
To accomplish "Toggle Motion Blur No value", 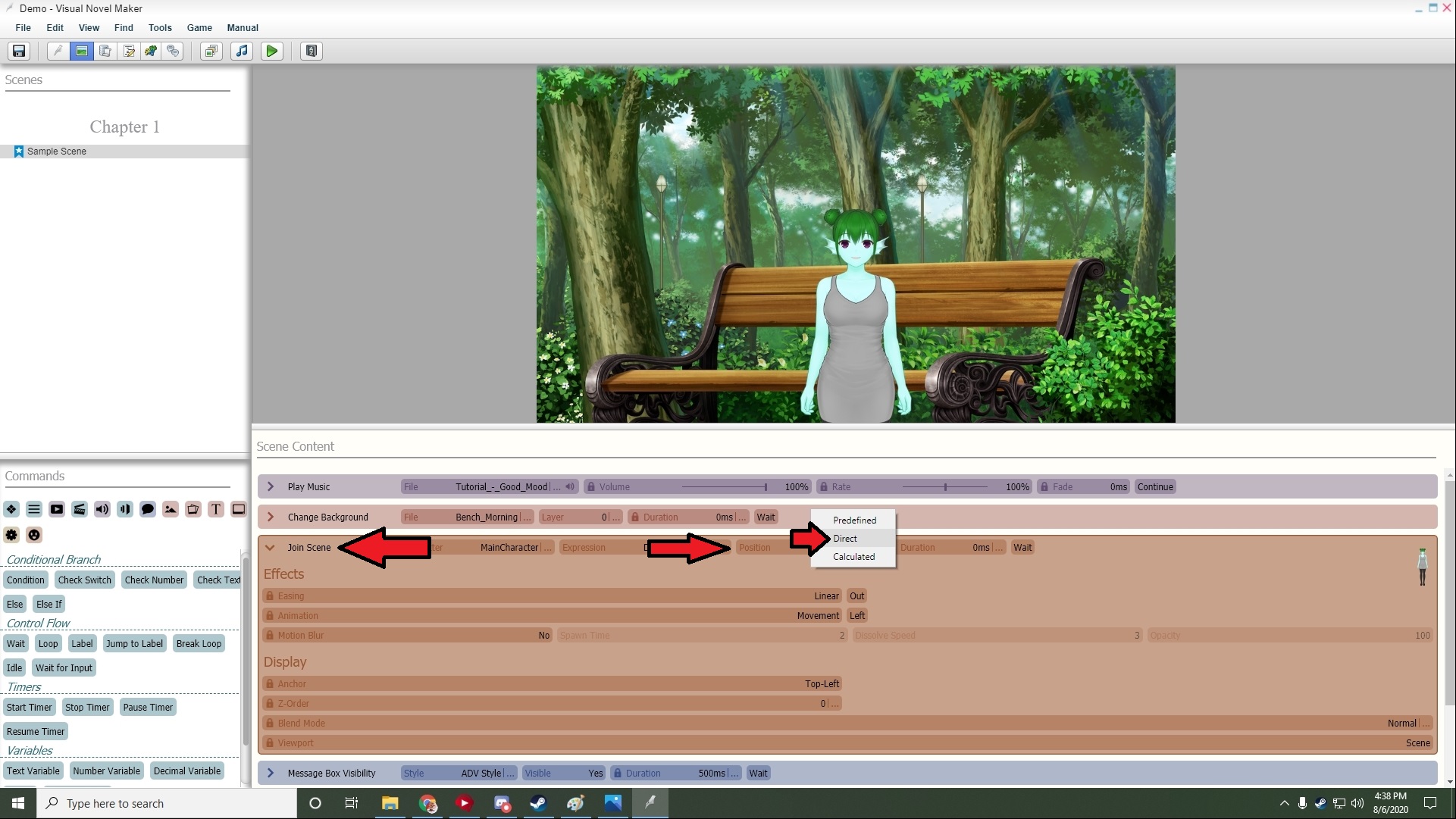I will pyautogui.click(x=543, y=636).
